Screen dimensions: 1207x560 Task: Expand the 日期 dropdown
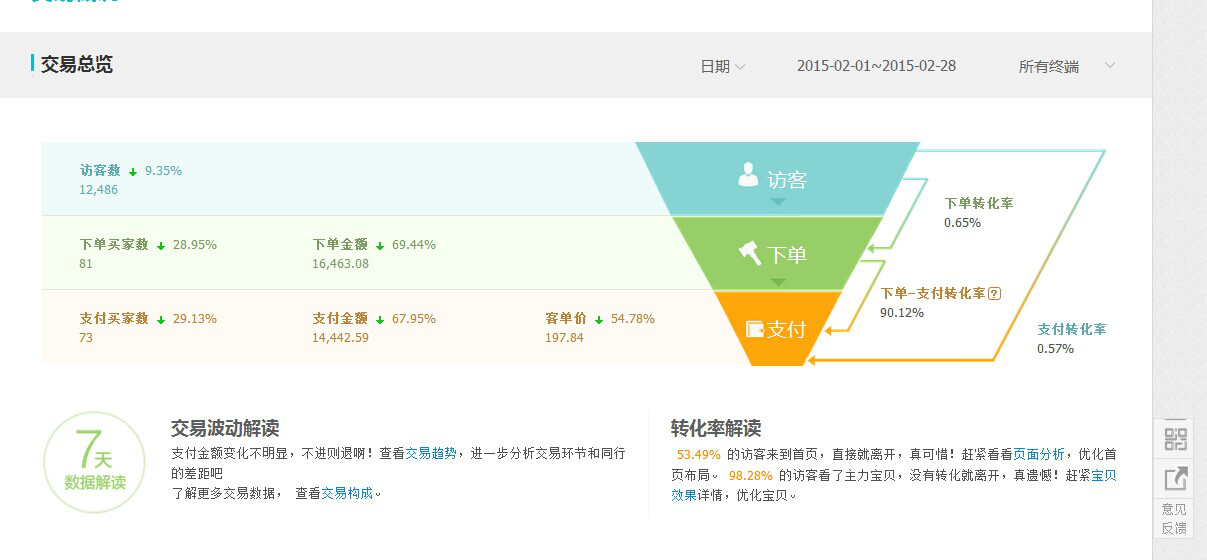click(x=722, y=67)
